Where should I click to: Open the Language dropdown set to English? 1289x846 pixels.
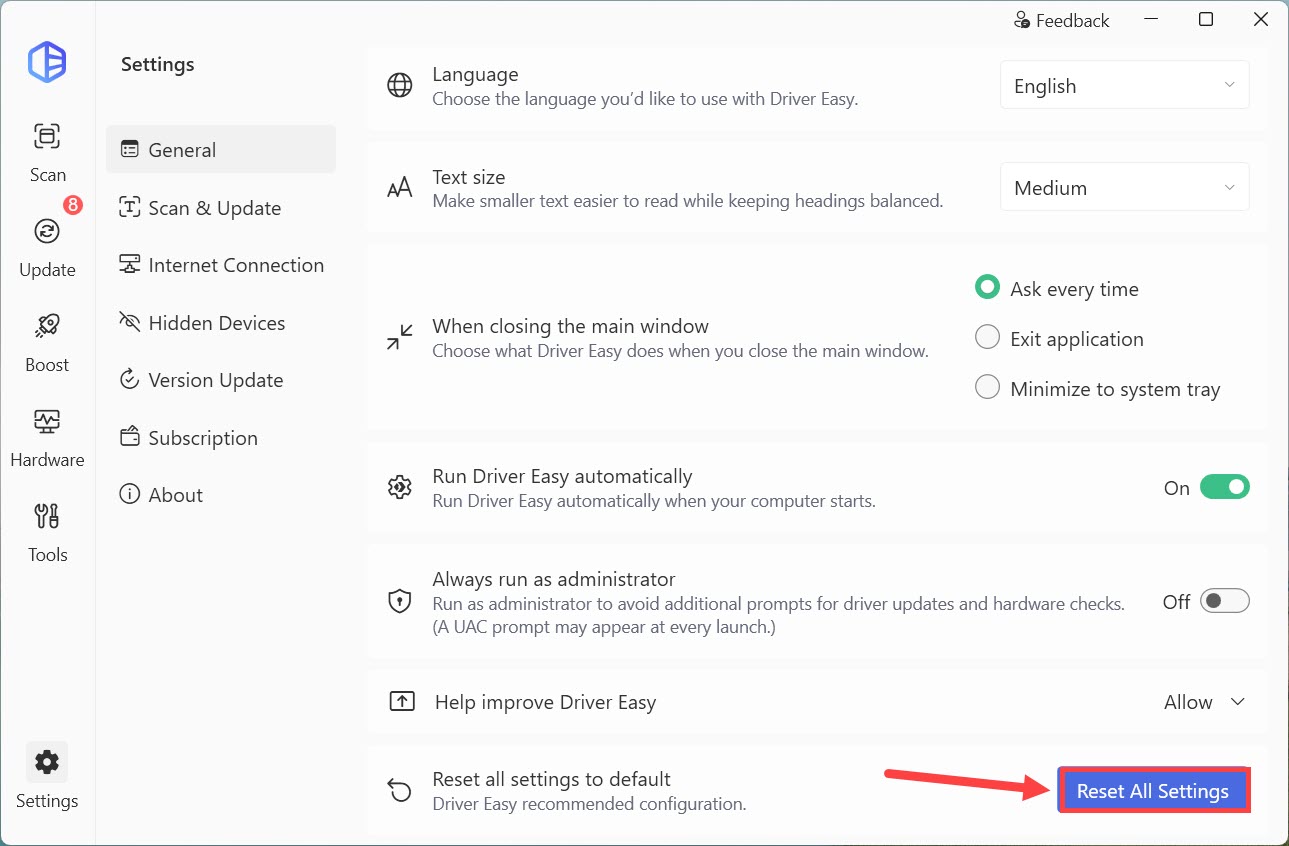[1124, 85]
